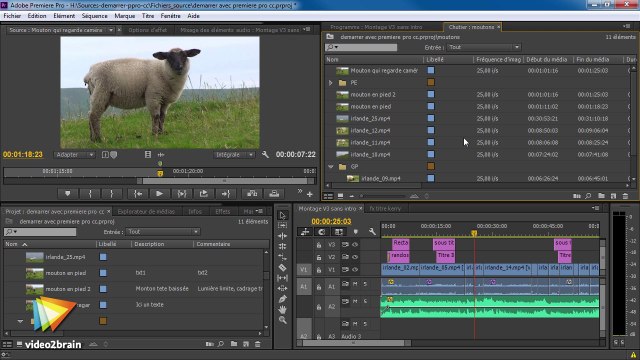Open search filter dropdown in moutons bin
This screenshot has width=640, height=360.
(331, 47)
